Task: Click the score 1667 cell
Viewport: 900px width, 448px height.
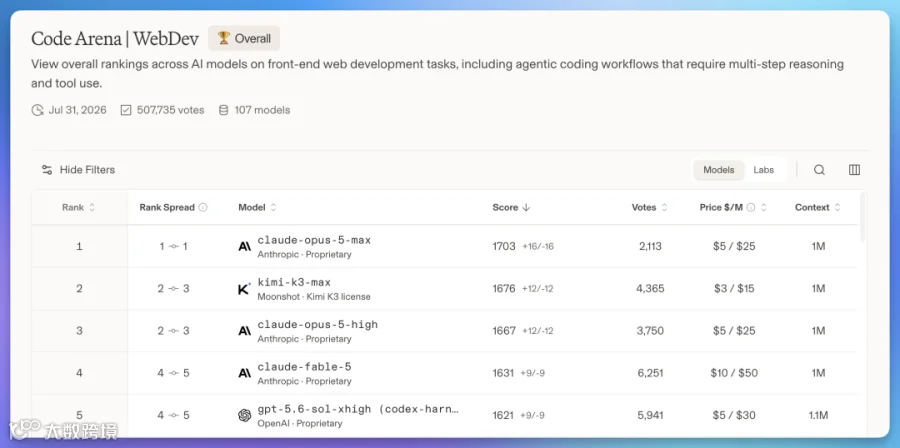Action: (504, 331)
